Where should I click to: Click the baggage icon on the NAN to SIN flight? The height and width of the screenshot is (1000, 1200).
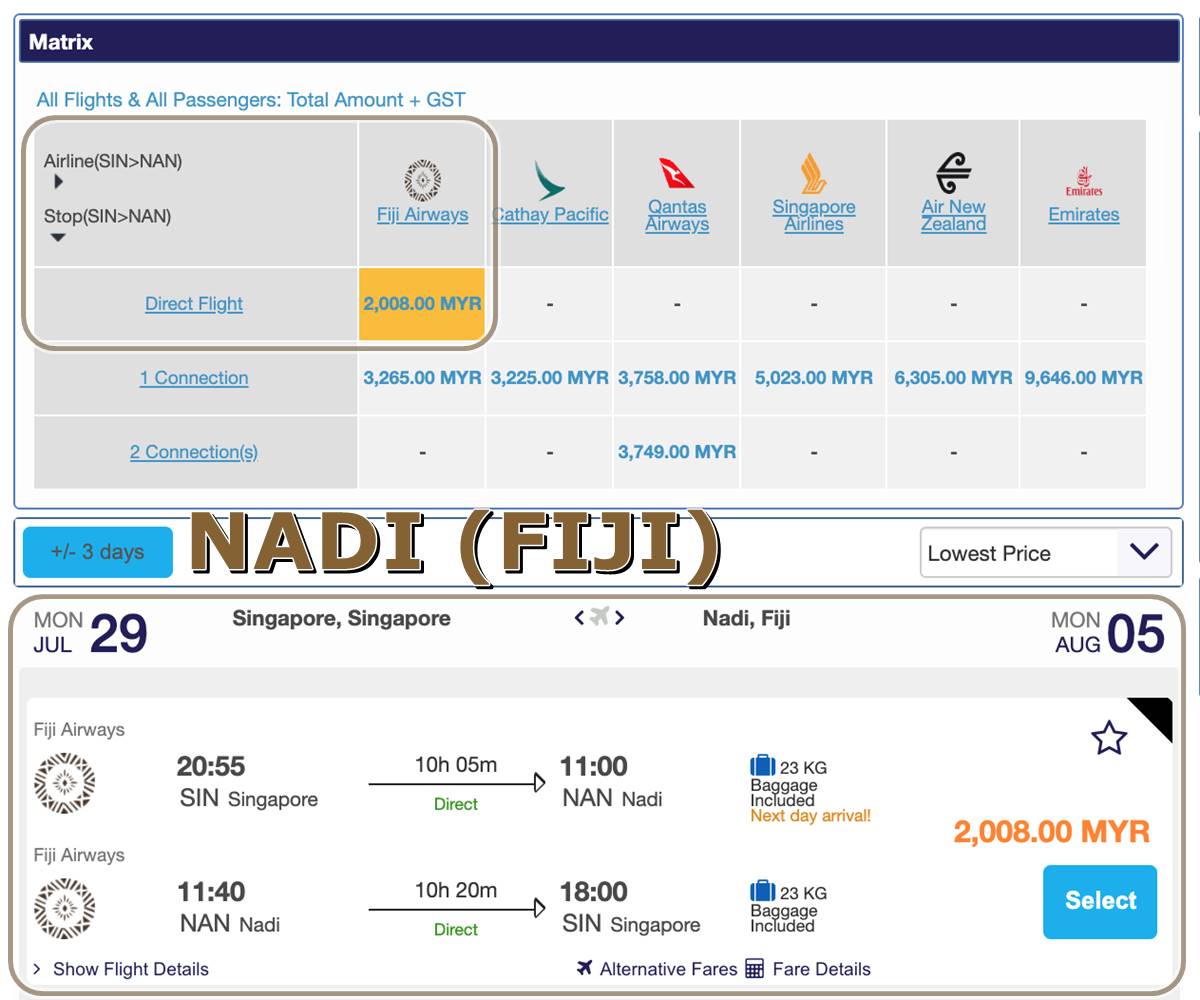tap(763, 892)
